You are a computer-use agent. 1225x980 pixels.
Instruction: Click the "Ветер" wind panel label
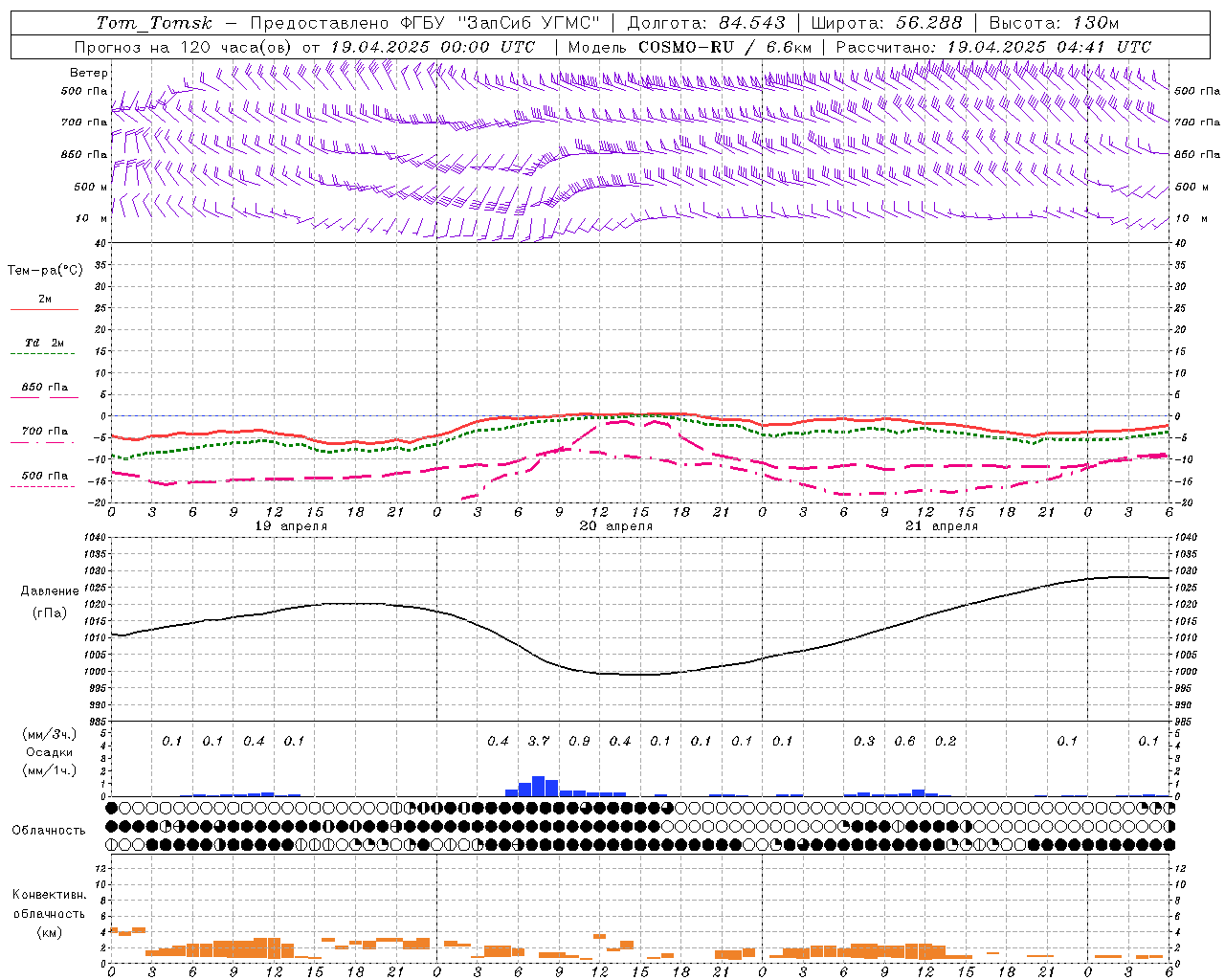pyautogui.click(x=89, y=73)
